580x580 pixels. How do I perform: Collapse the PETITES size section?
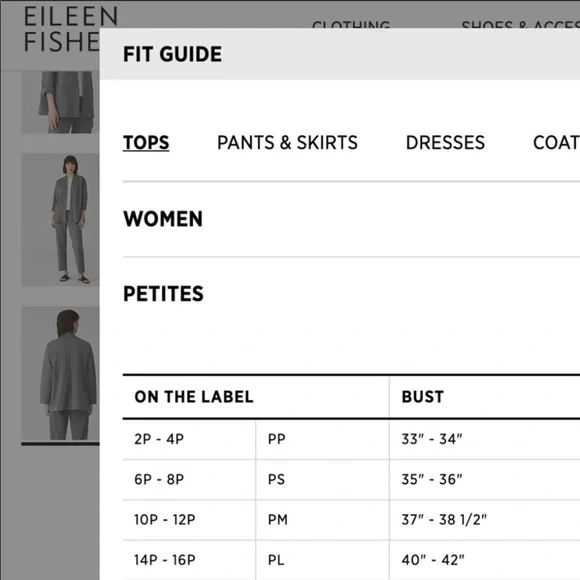pyautogui.click(x=351, y=294)
